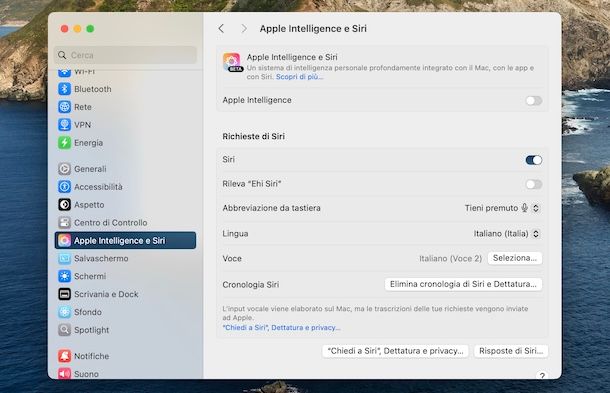The width and height of the screenshot is (610, 393).
Task: Click the Apple Intelligence e Siri window title
Action: pos(313,29)
